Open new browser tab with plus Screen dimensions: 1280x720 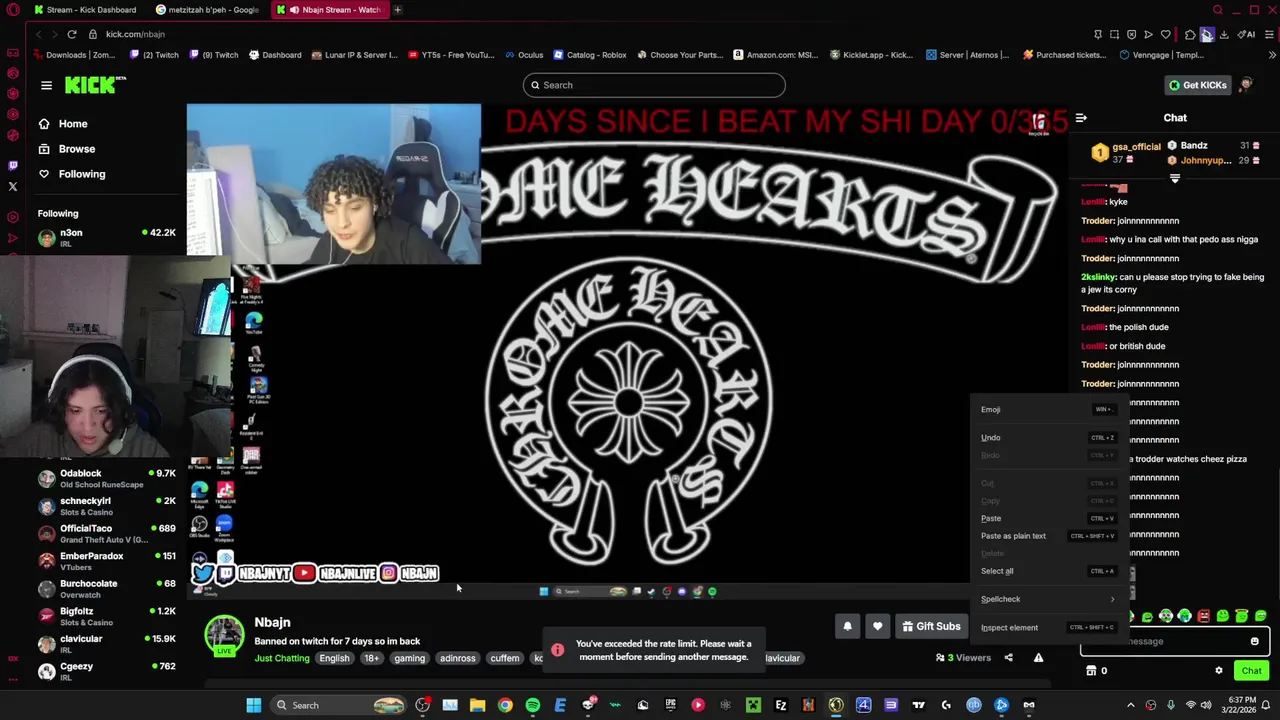point(397,10)
